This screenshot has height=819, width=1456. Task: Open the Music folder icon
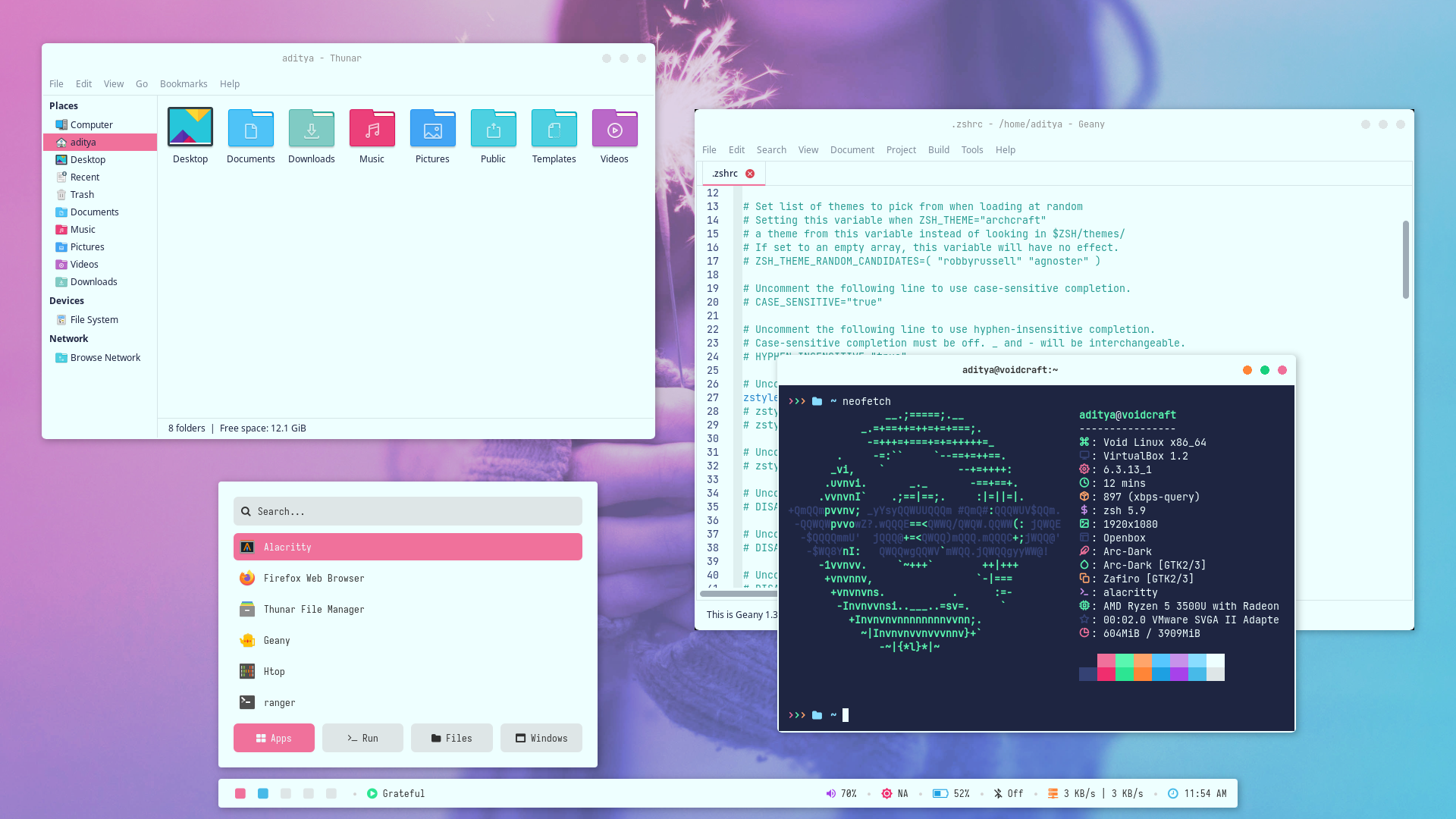pos(372,130)
